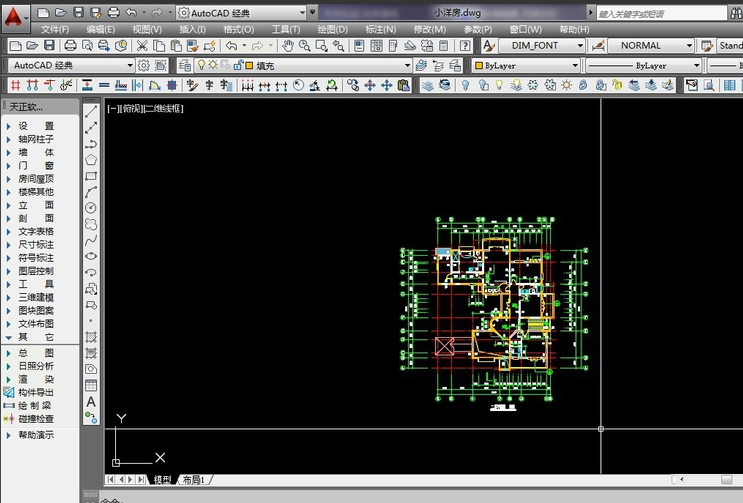Select the Multiline Text tool
Image resolution: width=743 pixels, height=503 pixels.
[x=91, y=402]
